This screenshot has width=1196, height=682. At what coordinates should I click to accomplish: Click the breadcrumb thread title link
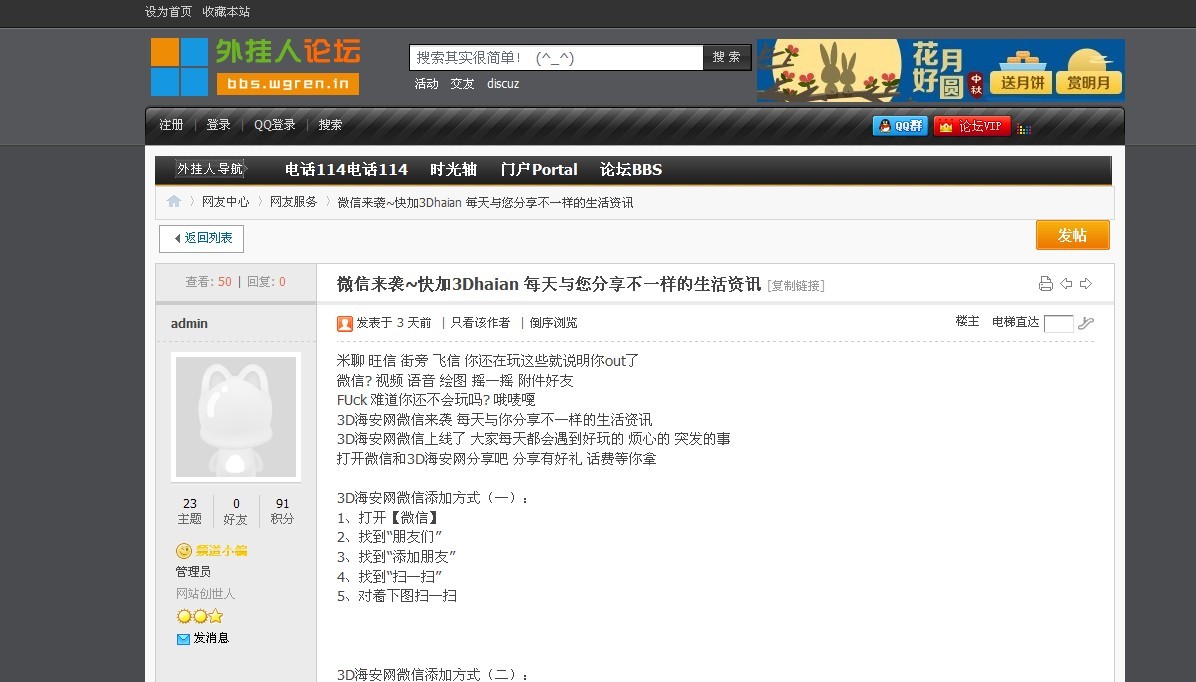485,202
